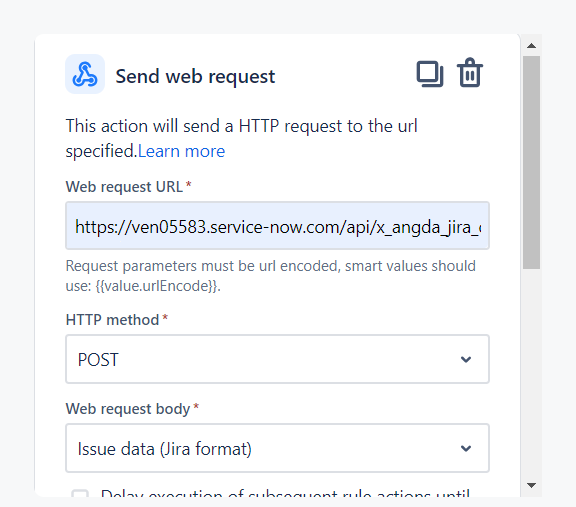The width and height of the screenshot is (576, 507).
Task: Click the Send web request heading
Action: click(195, 76)
